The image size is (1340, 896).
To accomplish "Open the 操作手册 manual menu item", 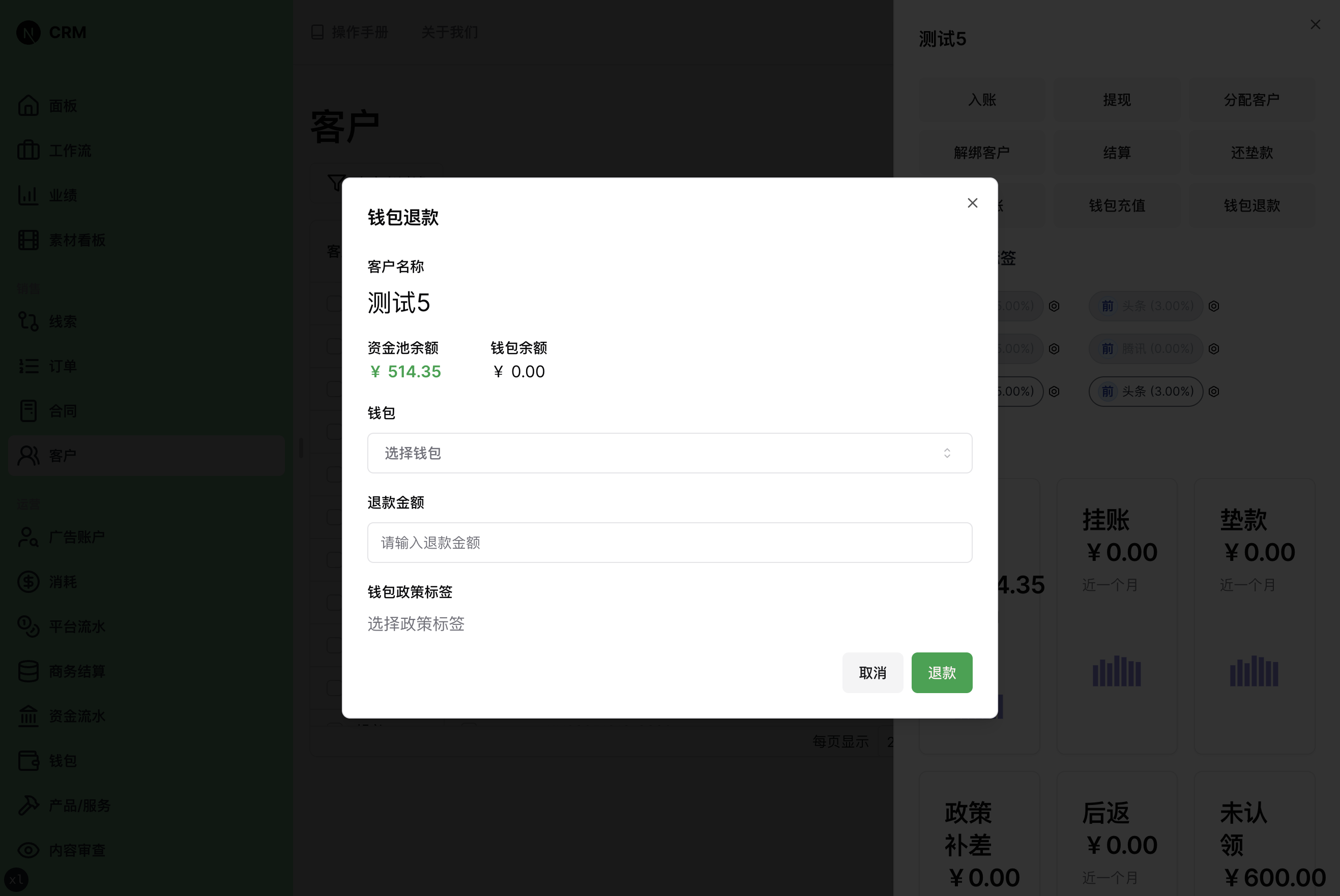I will [359, 33].
